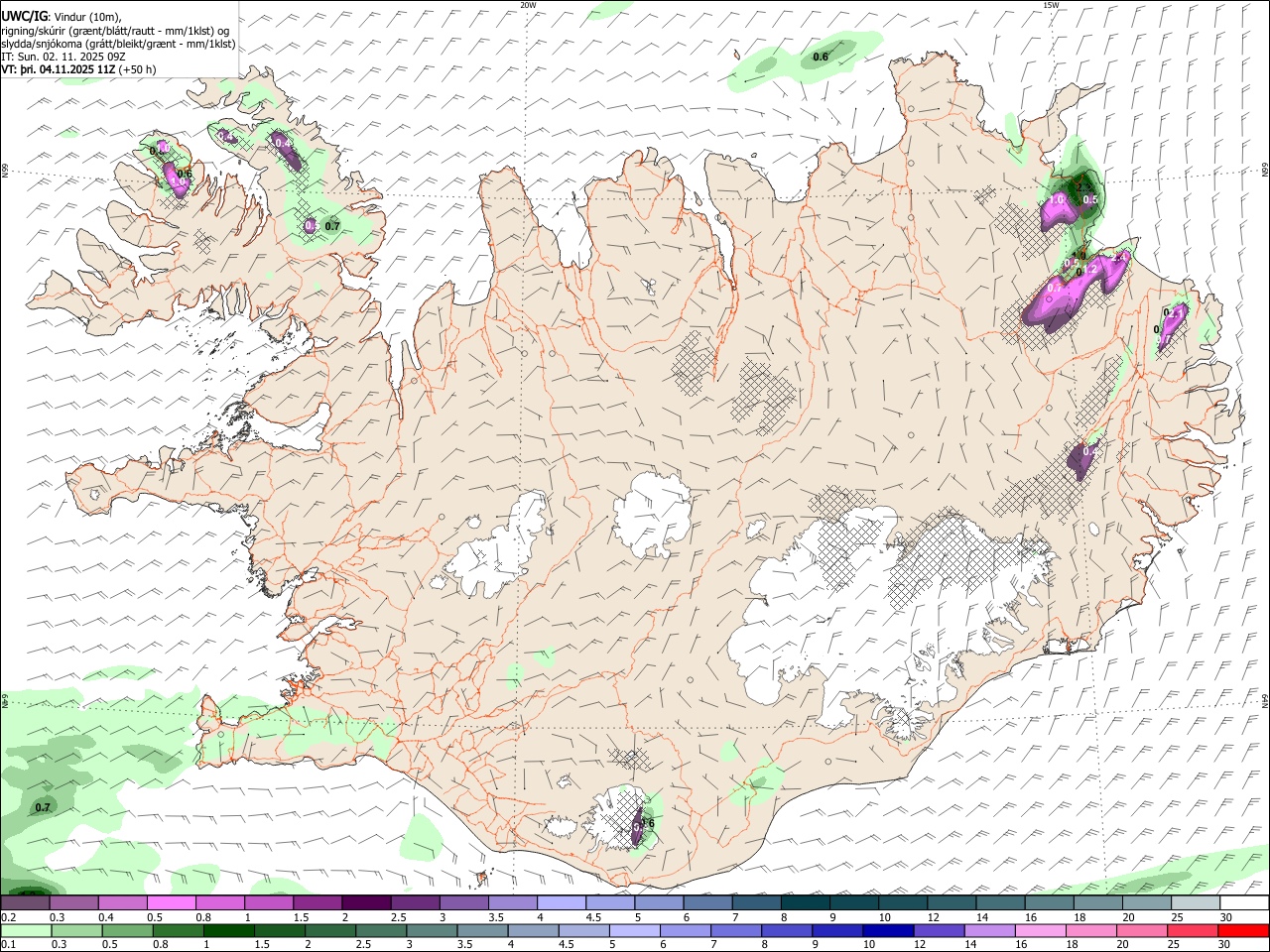This screenshot has width=1270, height=952.
Task: Click the 'slydda/snjókoma' legend description line
Action: point(118,44)
